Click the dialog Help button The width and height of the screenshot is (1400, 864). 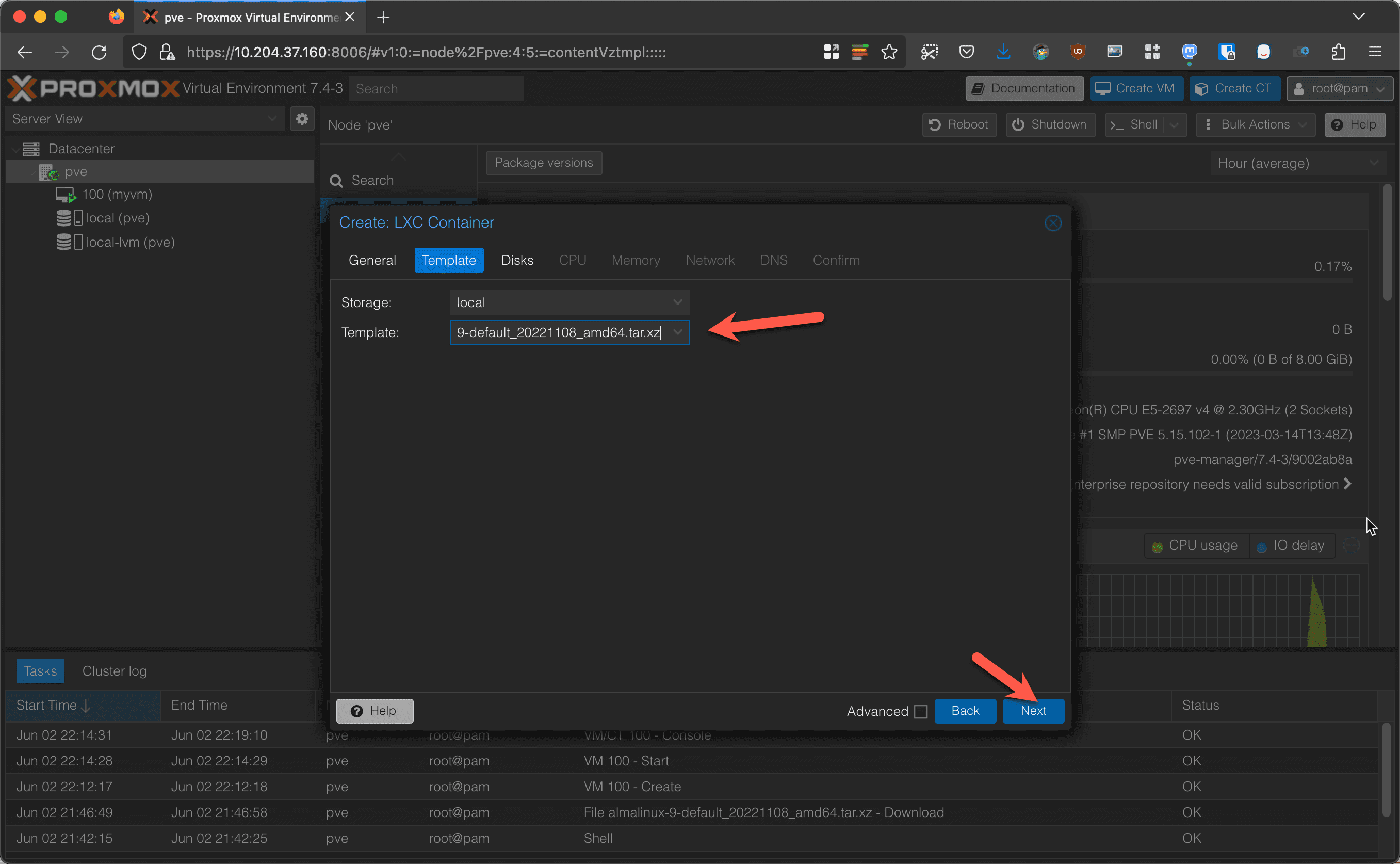point(375,710)
